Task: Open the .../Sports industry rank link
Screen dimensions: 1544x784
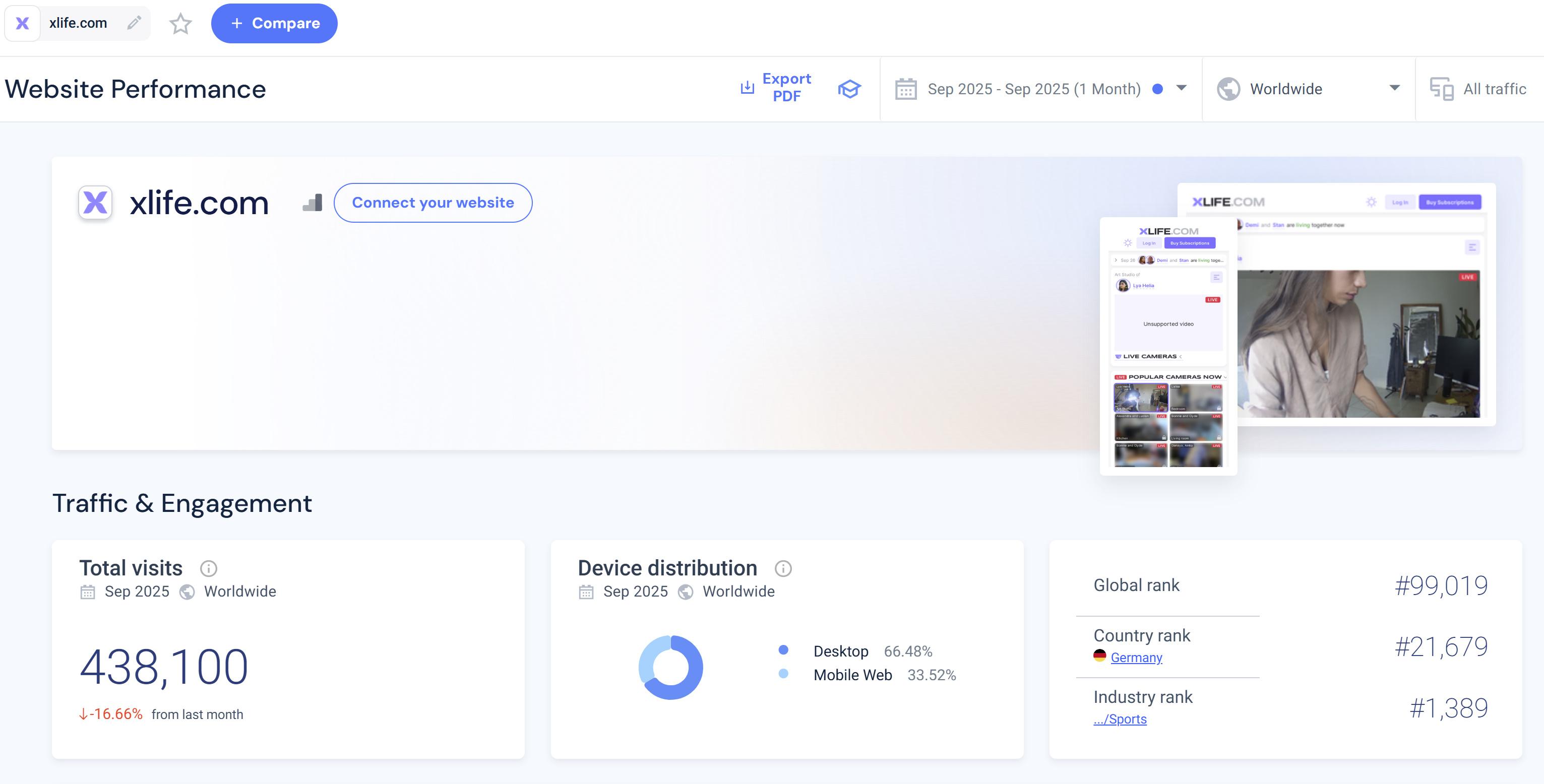Action: [1120, 720]
